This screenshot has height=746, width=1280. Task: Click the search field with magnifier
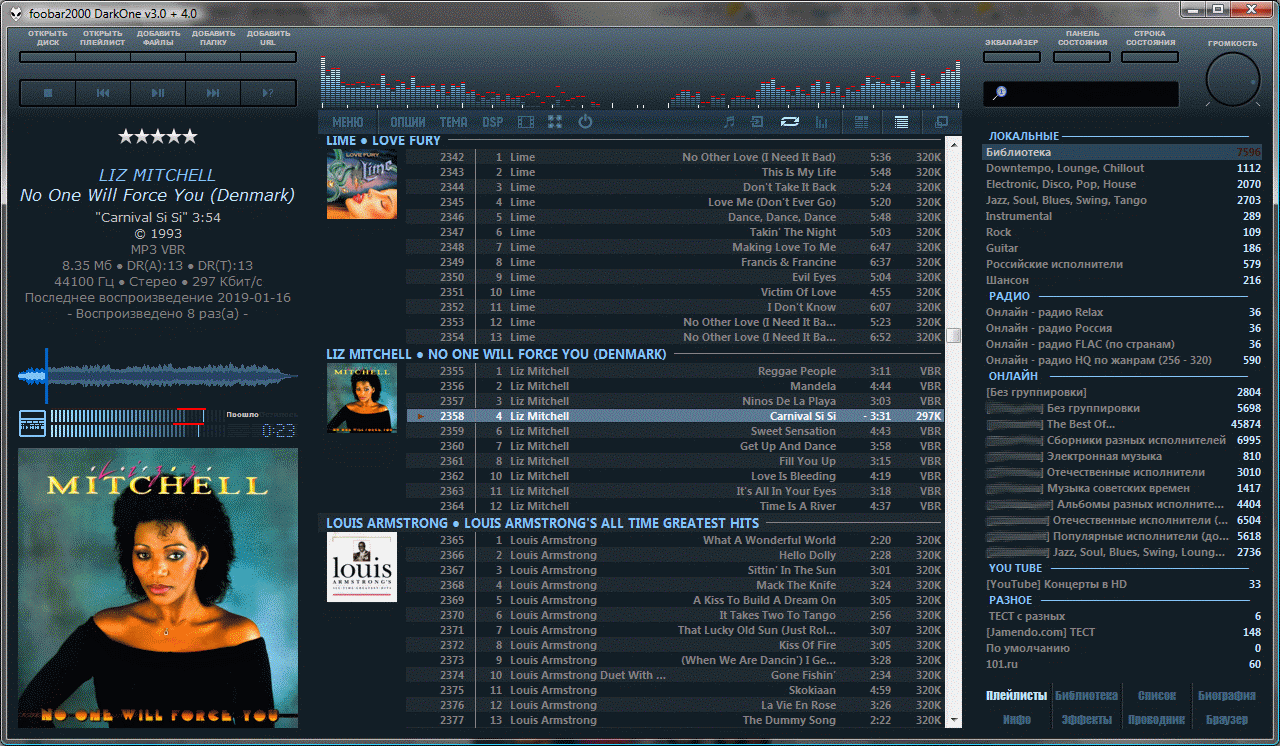click(1081, 94)
